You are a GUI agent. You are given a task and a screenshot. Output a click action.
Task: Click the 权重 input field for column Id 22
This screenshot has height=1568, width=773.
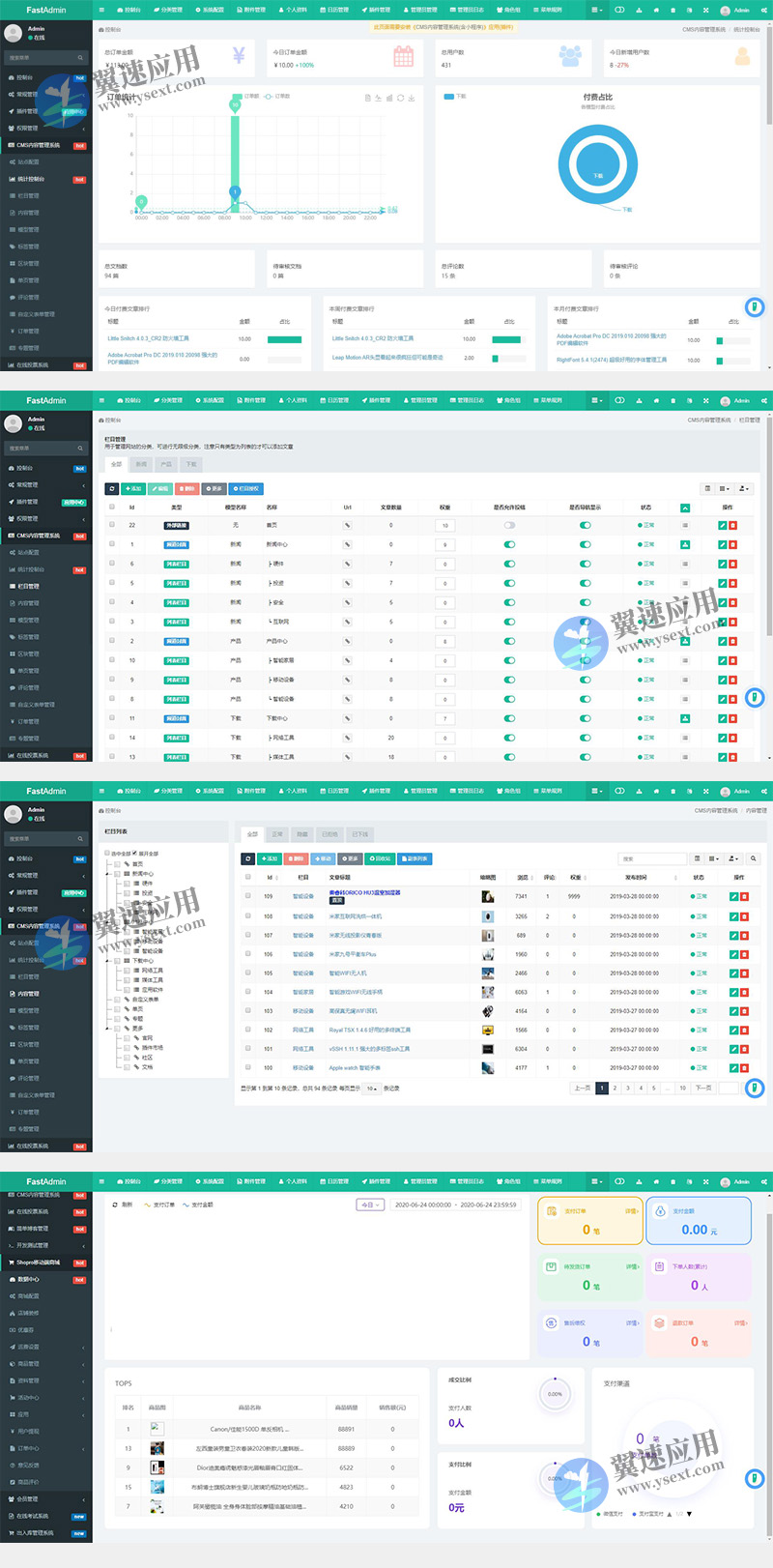point(444,525)
